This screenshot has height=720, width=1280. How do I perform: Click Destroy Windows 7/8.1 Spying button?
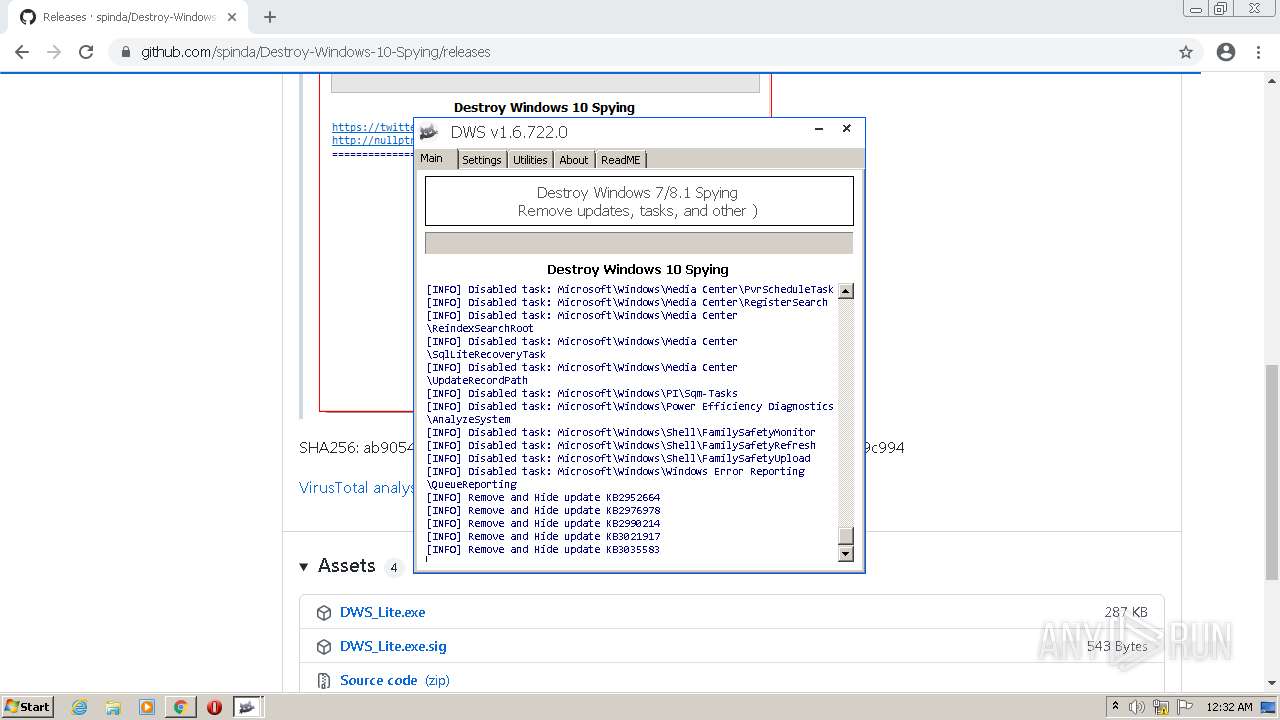pos(639,201)
